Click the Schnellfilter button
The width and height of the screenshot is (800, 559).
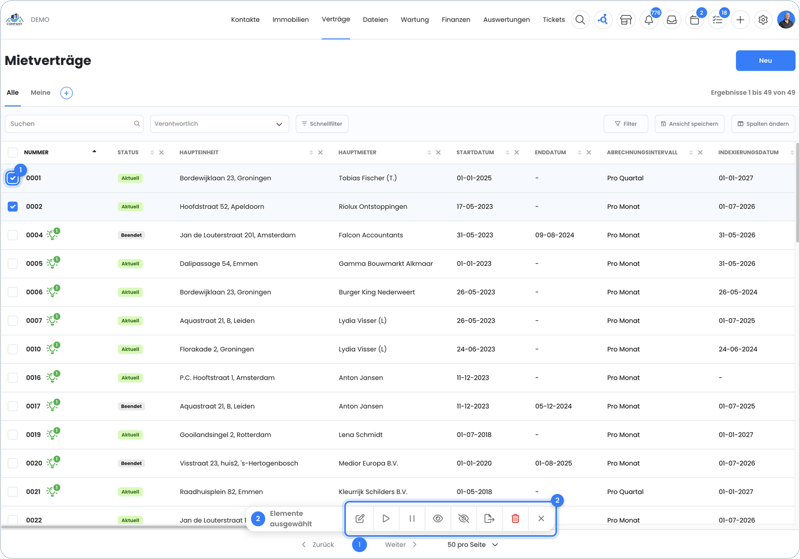322,124
